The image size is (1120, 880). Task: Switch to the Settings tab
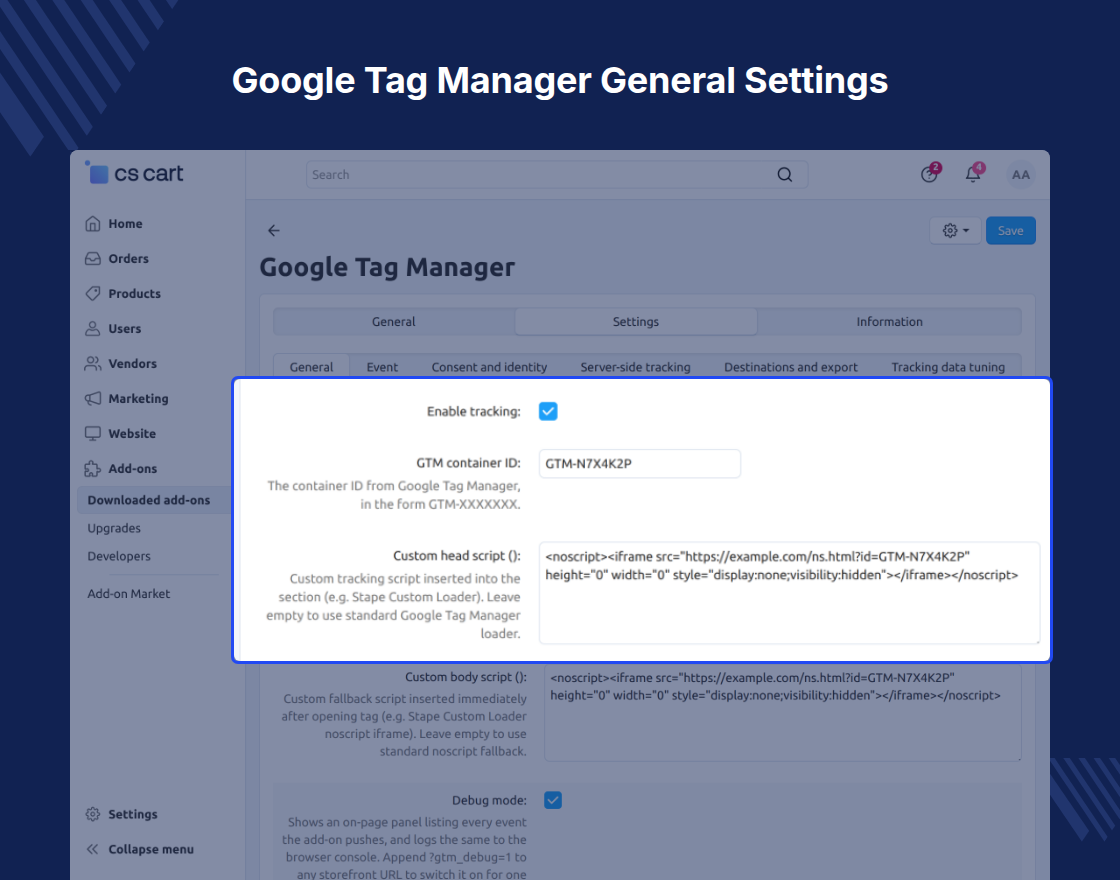coord(636,321)
